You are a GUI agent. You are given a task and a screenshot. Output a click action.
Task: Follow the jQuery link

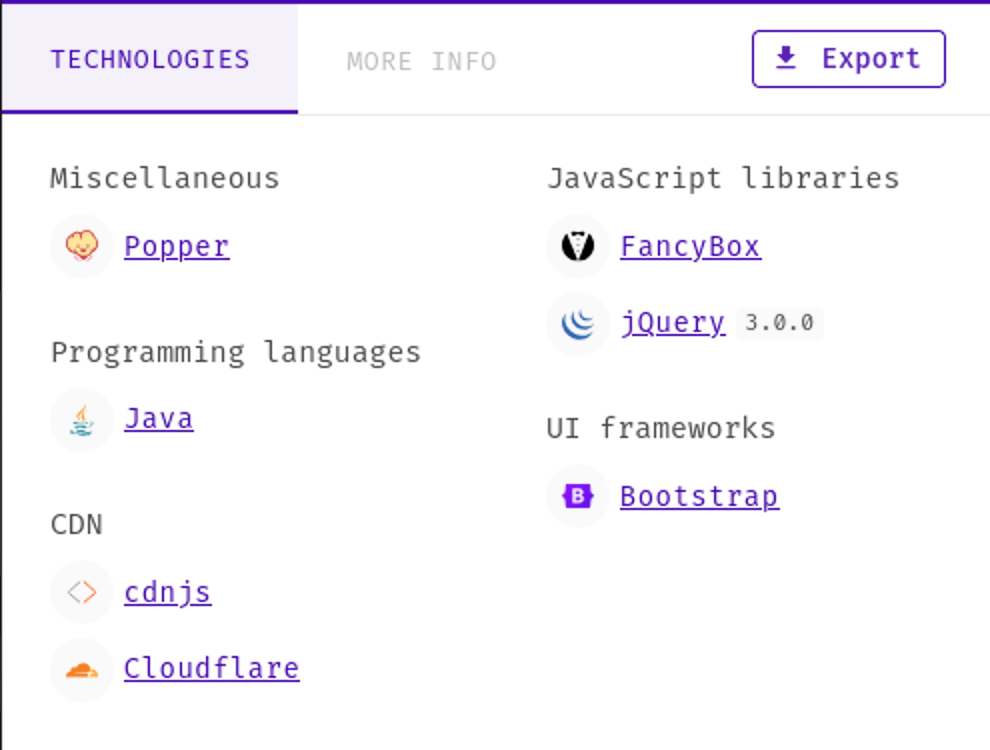[x=673, y=323]
